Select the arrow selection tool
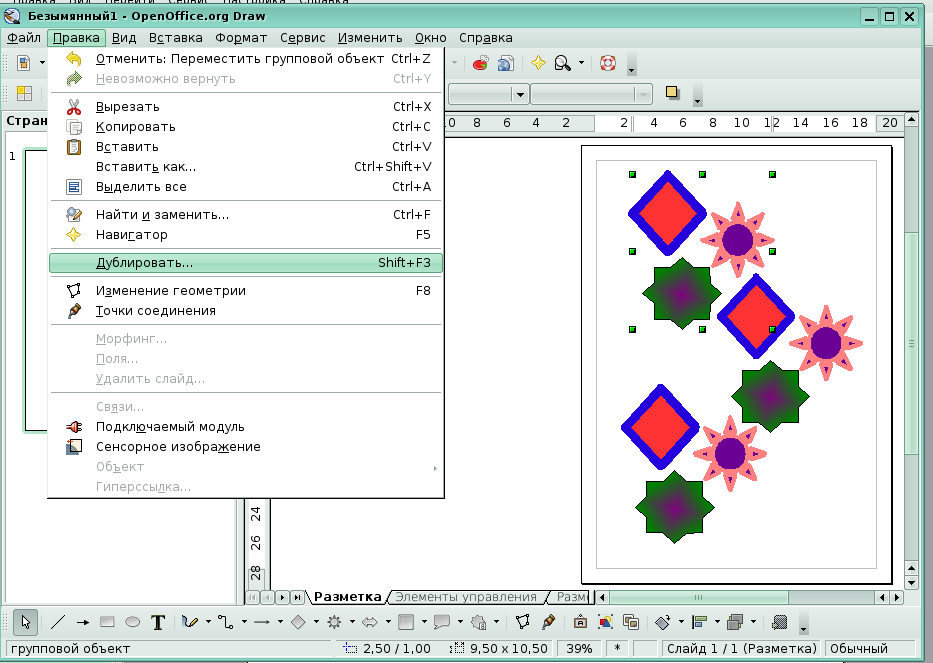Image resolution: width=933 pixels, height=663 pixels. (26, 622)
